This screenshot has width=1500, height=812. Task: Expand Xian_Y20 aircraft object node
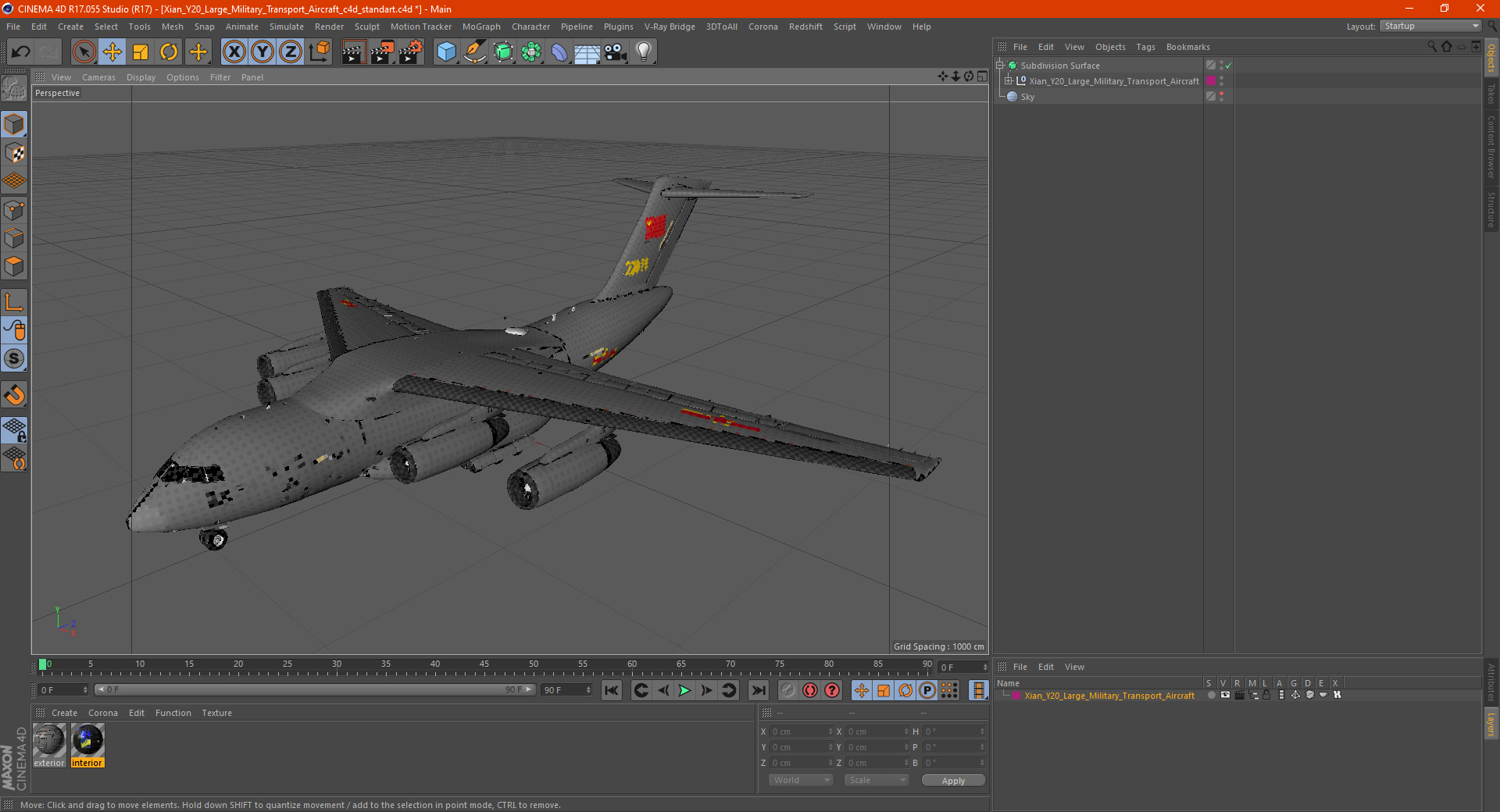1008,81
